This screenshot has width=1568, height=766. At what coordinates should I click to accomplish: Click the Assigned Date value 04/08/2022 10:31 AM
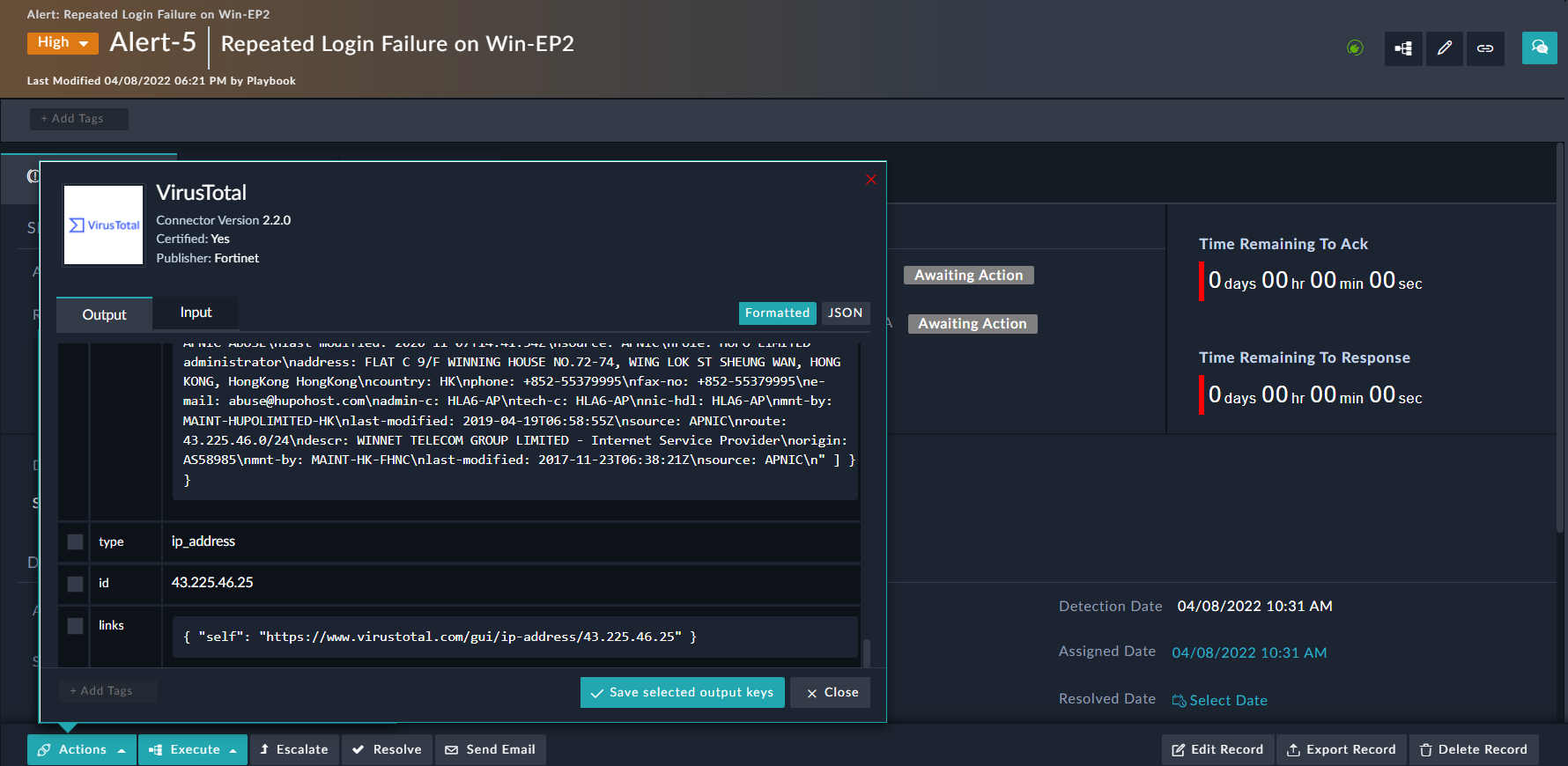coord(1249,652)
